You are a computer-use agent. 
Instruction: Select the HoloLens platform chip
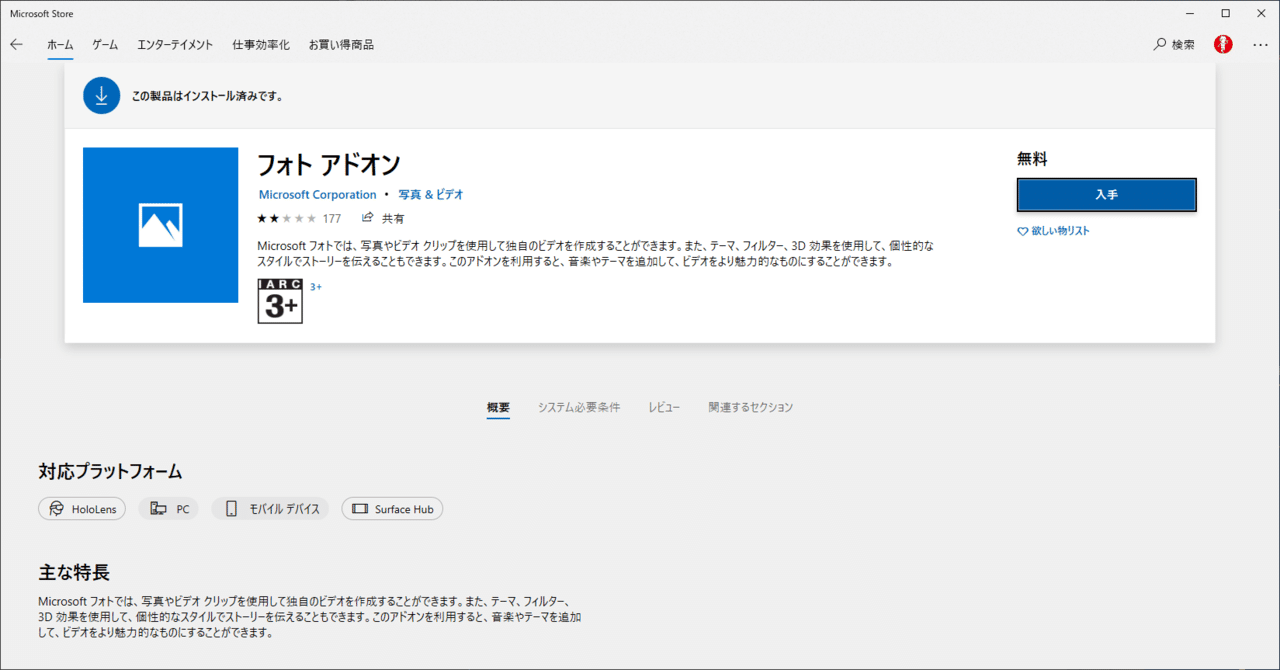point(81,508)
